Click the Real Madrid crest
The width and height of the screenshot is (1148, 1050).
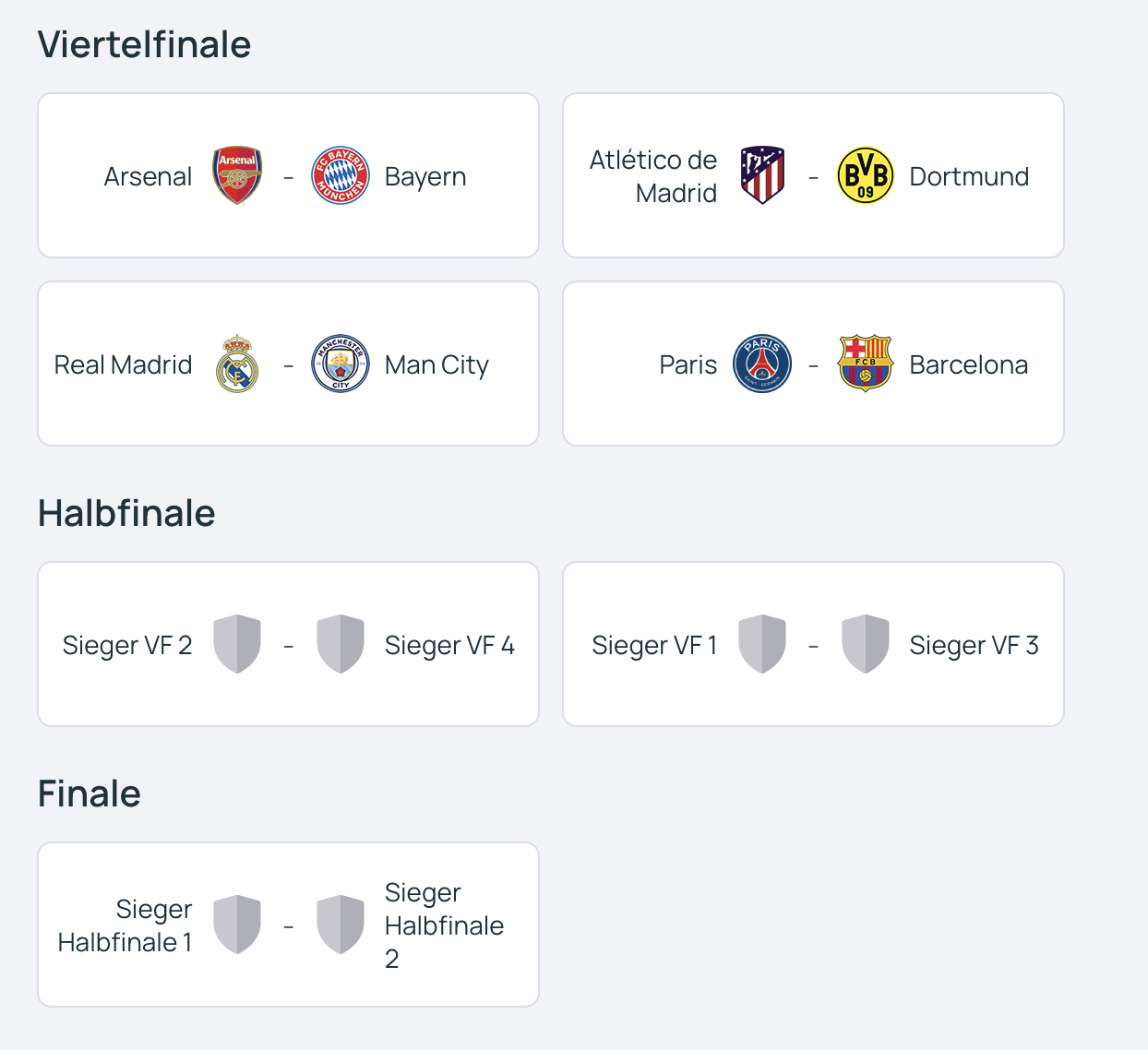tap(237, 364)
